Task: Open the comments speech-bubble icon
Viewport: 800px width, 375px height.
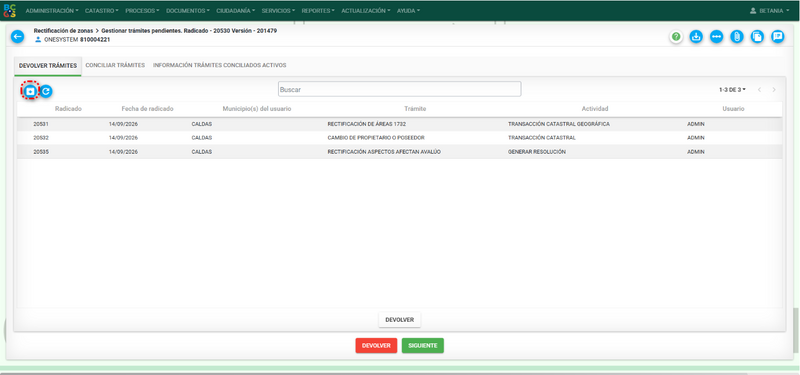Action: tap(778, 37)
